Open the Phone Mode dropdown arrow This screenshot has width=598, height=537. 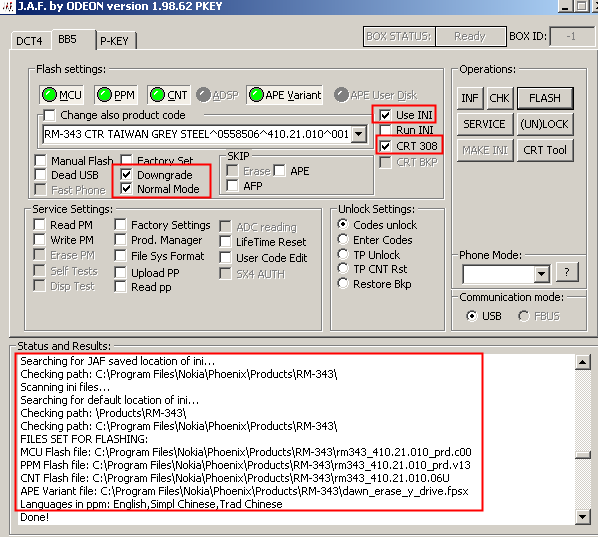pos(542,273)
